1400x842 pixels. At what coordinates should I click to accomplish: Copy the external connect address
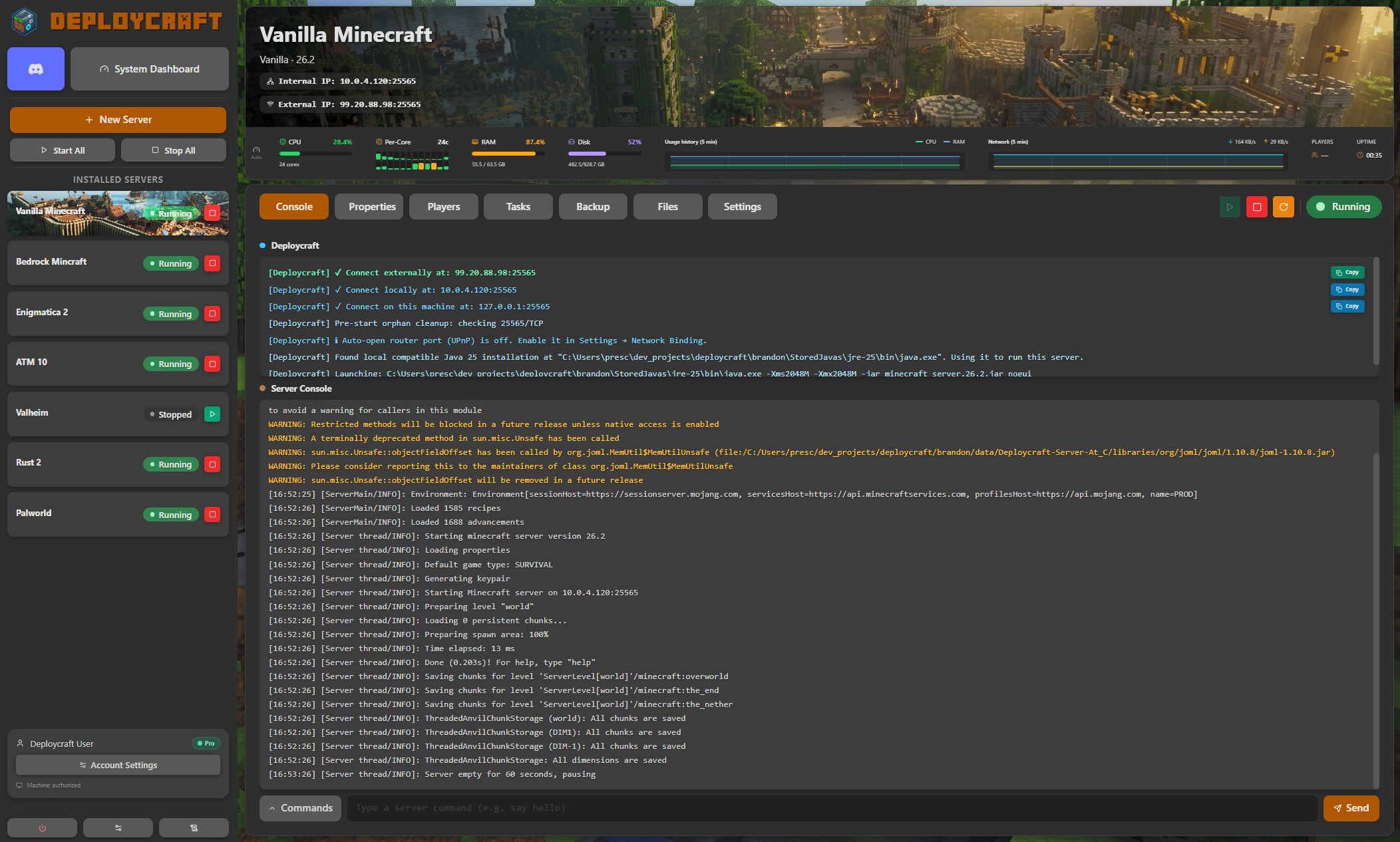coord(1347,272)
